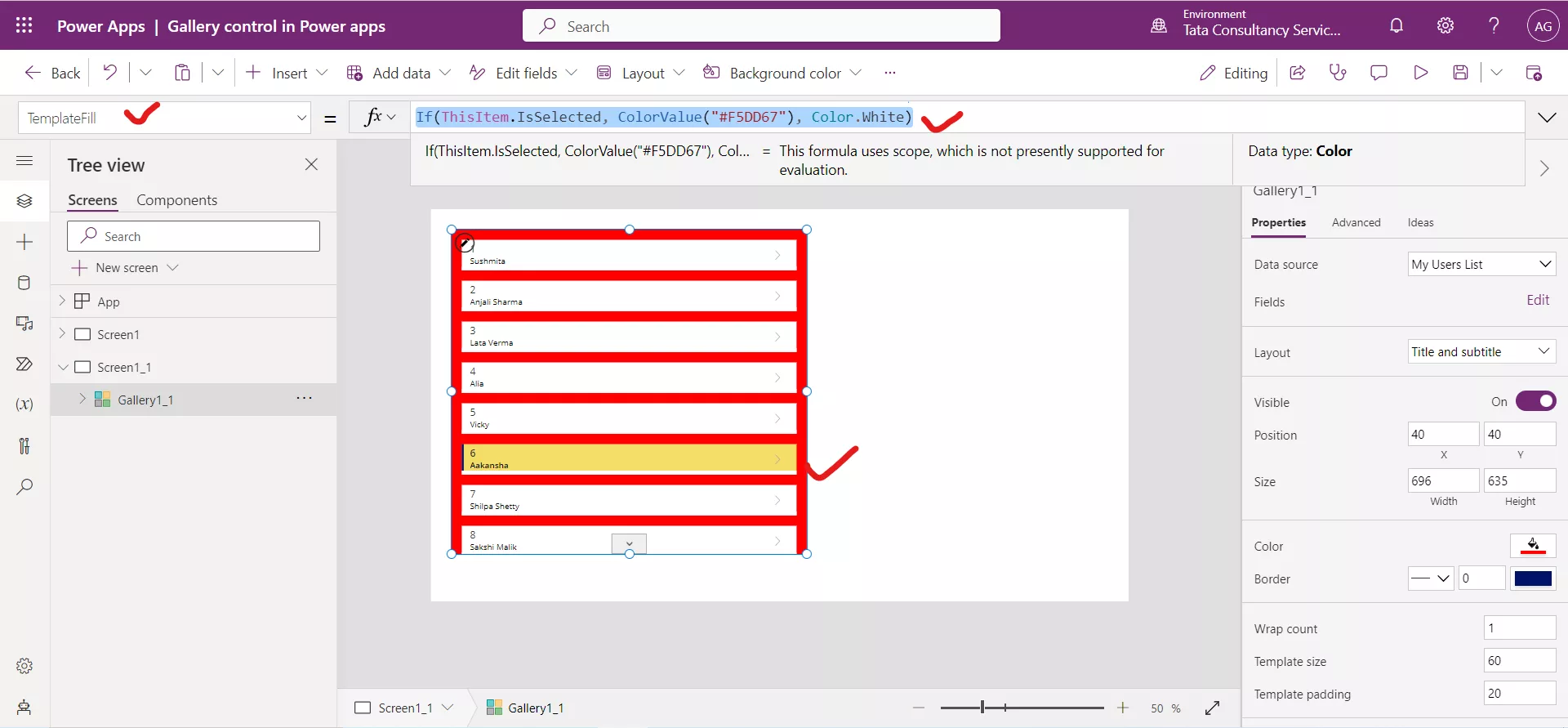Switch to the Advanced tab
Screen dimensions: 1568x728
pos(1356,222)
